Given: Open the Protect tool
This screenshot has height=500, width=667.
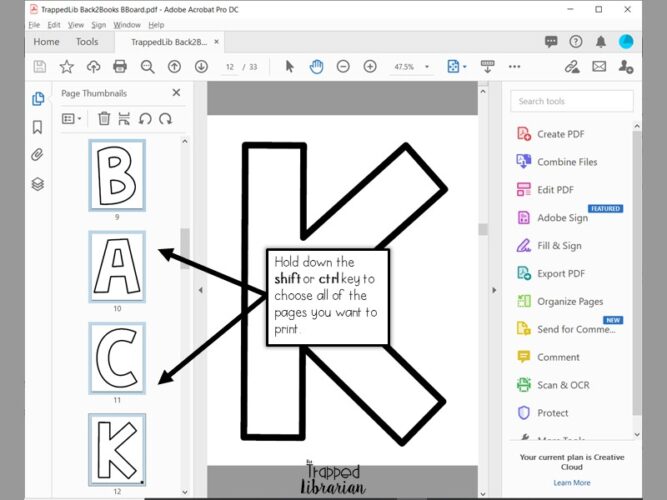Looking at the screenshot, I should pyautogui.click(x=542, y=413).
